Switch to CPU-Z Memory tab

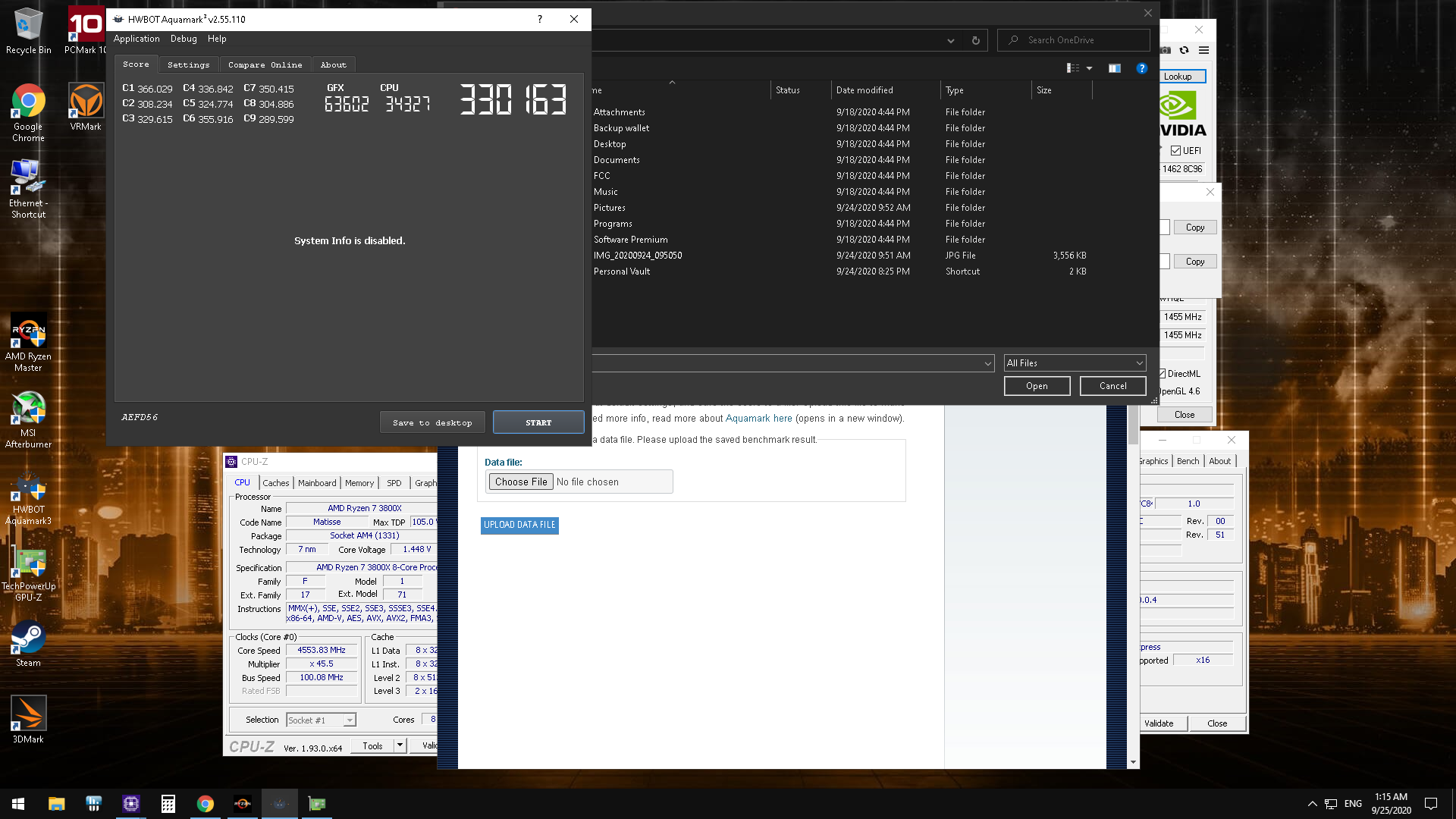pyautogui.click(x=359, y=483)
